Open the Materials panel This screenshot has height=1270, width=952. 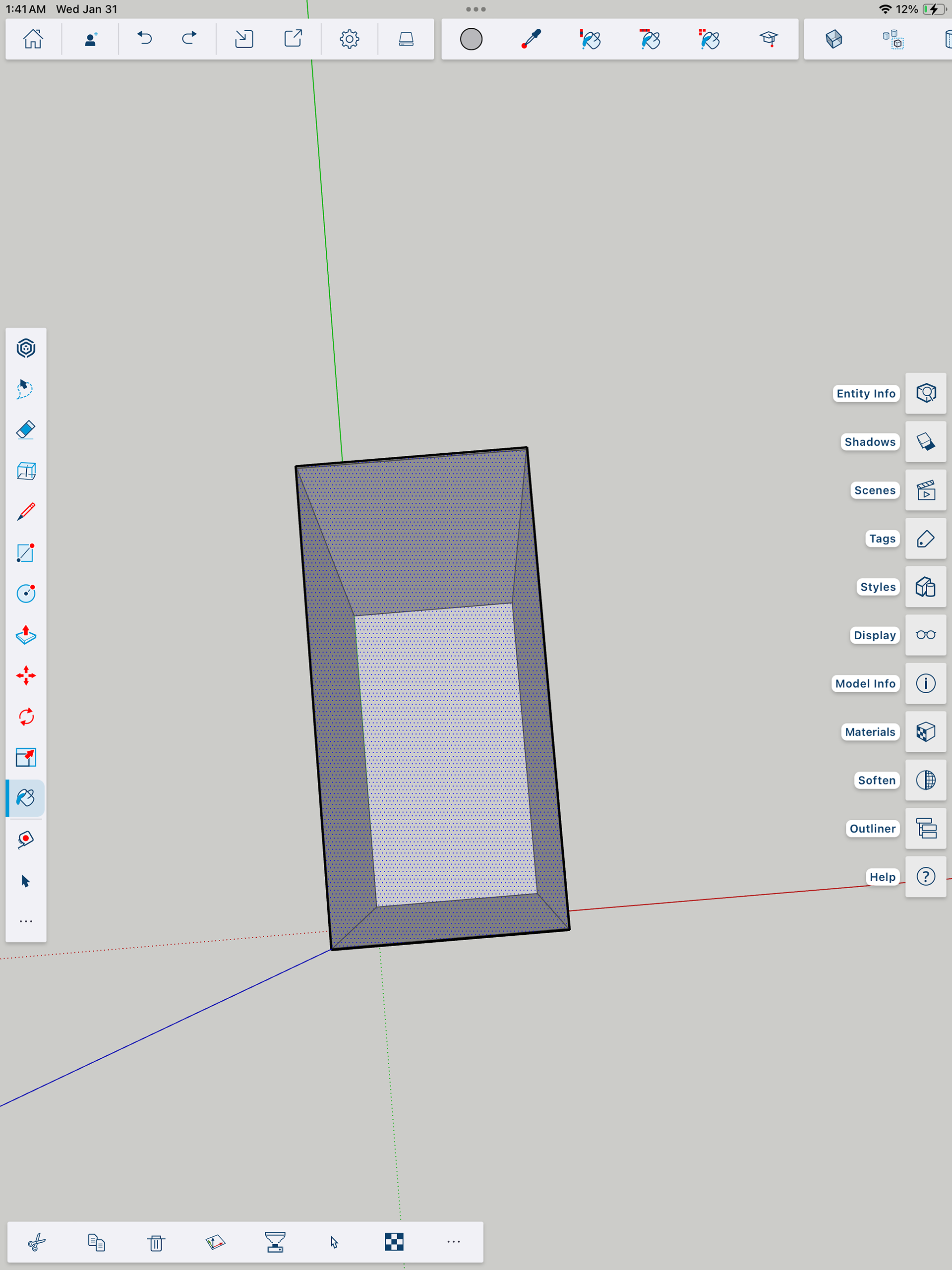click(x=925, y=731)
